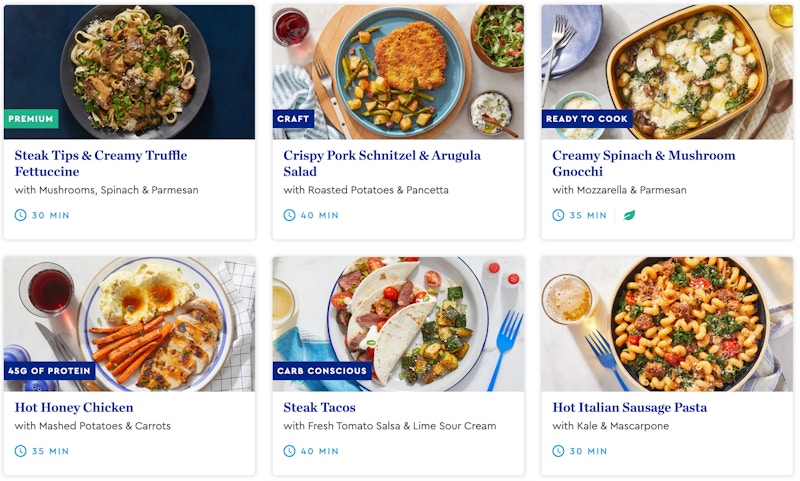The height and width of the screenshot is (481, 800).
Task: Click the Ready to Cook badge
Action: [x=588, y=119]
